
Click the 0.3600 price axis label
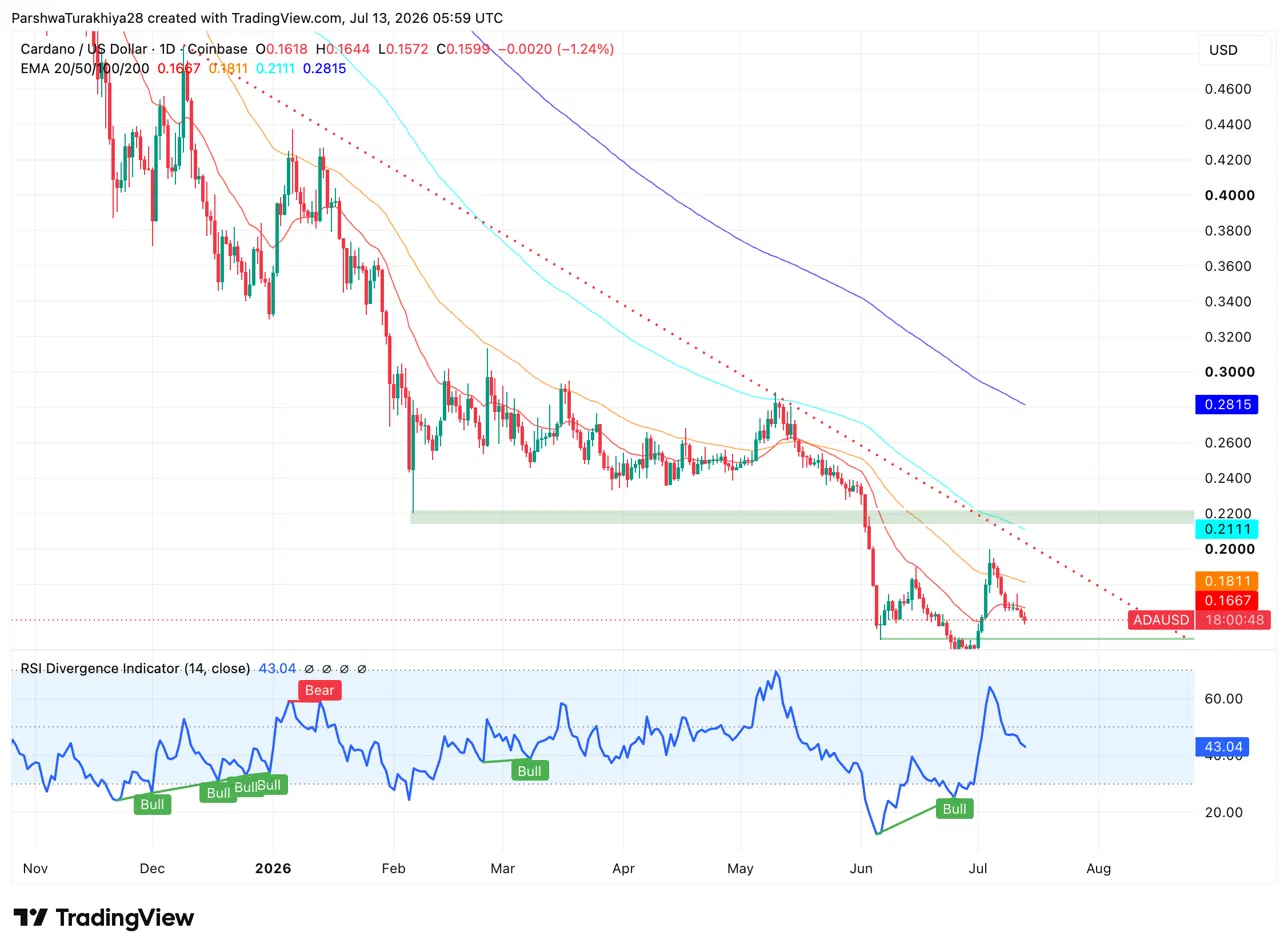[1230, 266]
